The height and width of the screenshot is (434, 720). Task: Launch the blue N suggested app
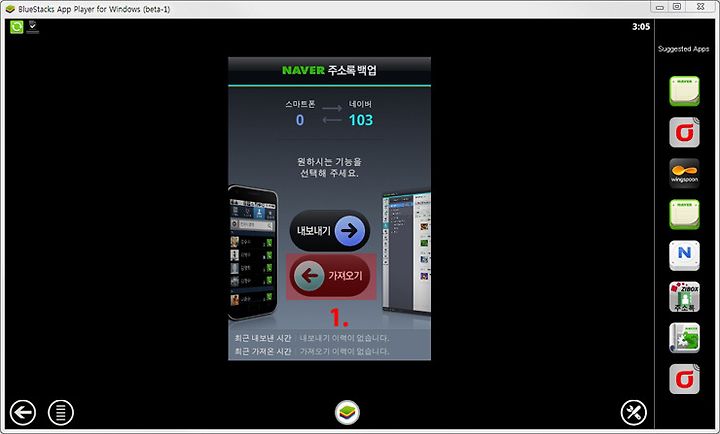pos(684,255)
